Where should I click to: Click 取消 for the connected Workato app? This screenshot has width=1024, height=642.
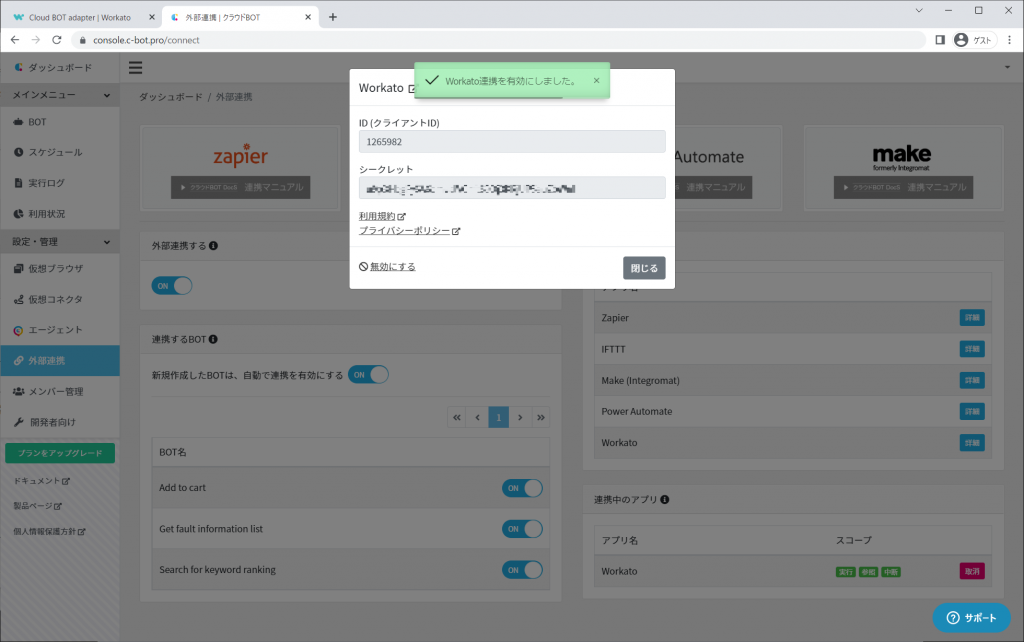[x=972, y=571]
